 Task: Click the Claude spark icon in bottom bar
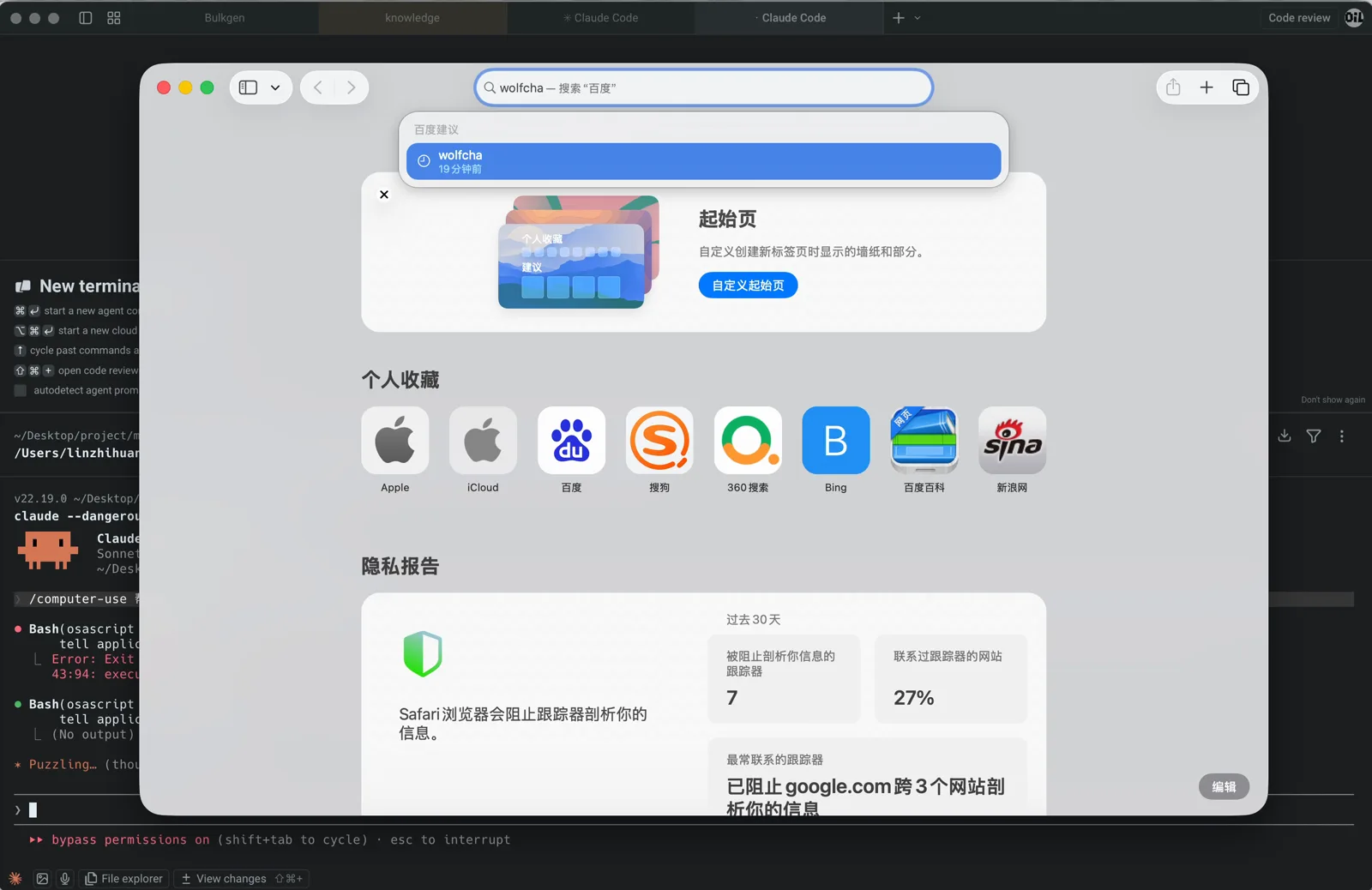[x=15, y=878]
